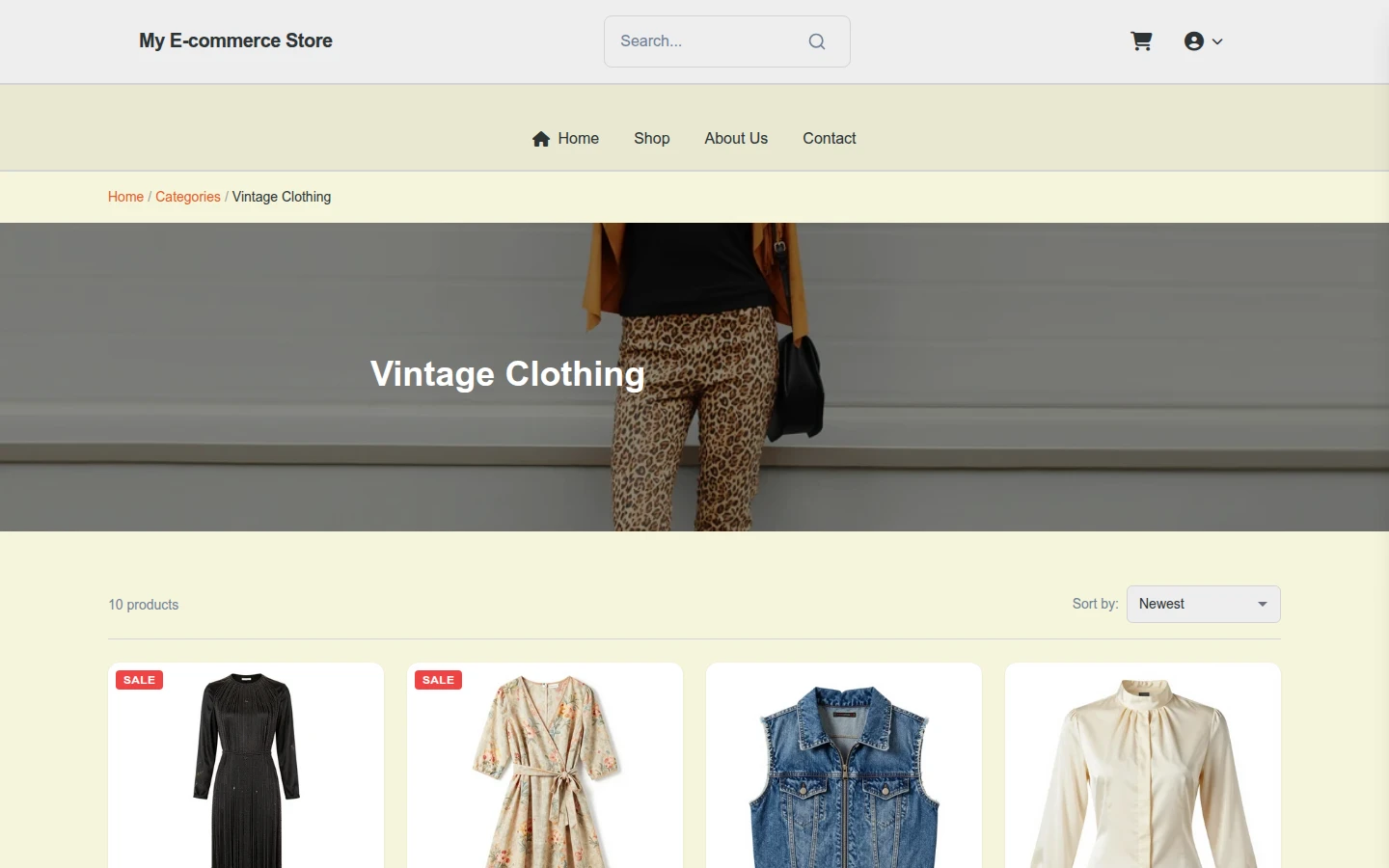
Task: Go to Shop in the navigation bar
Action: 652,139
